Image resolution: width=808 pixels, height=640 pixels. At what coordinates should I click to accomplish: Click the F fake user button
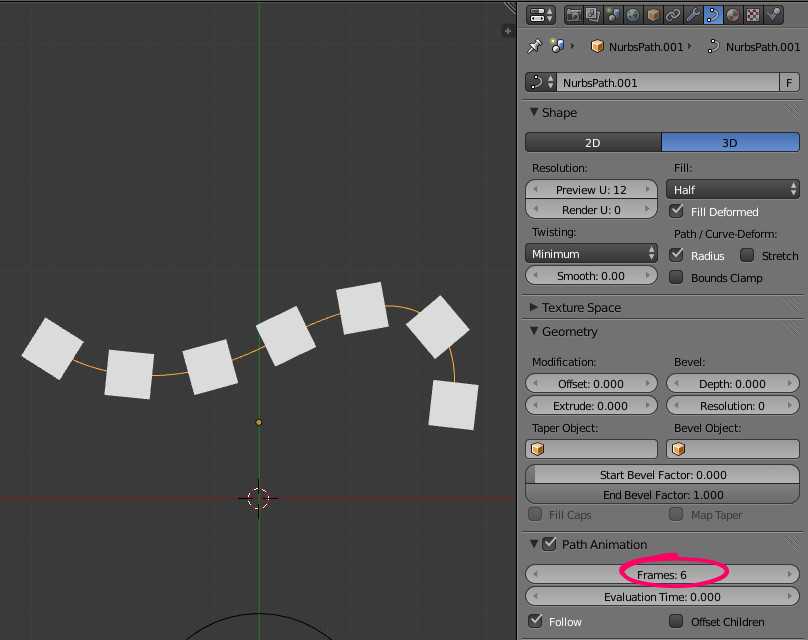pyautogui.click(x=790, y=82)
